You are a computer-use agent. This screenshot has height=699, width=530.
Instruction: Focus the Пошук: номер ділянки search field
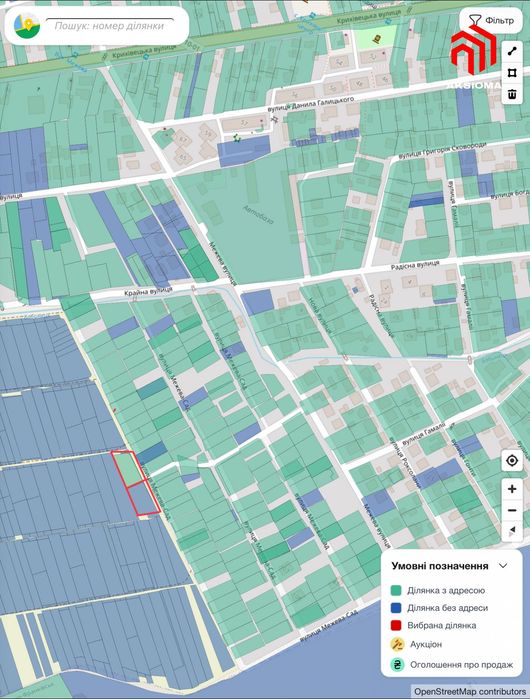tap(110, 26)
